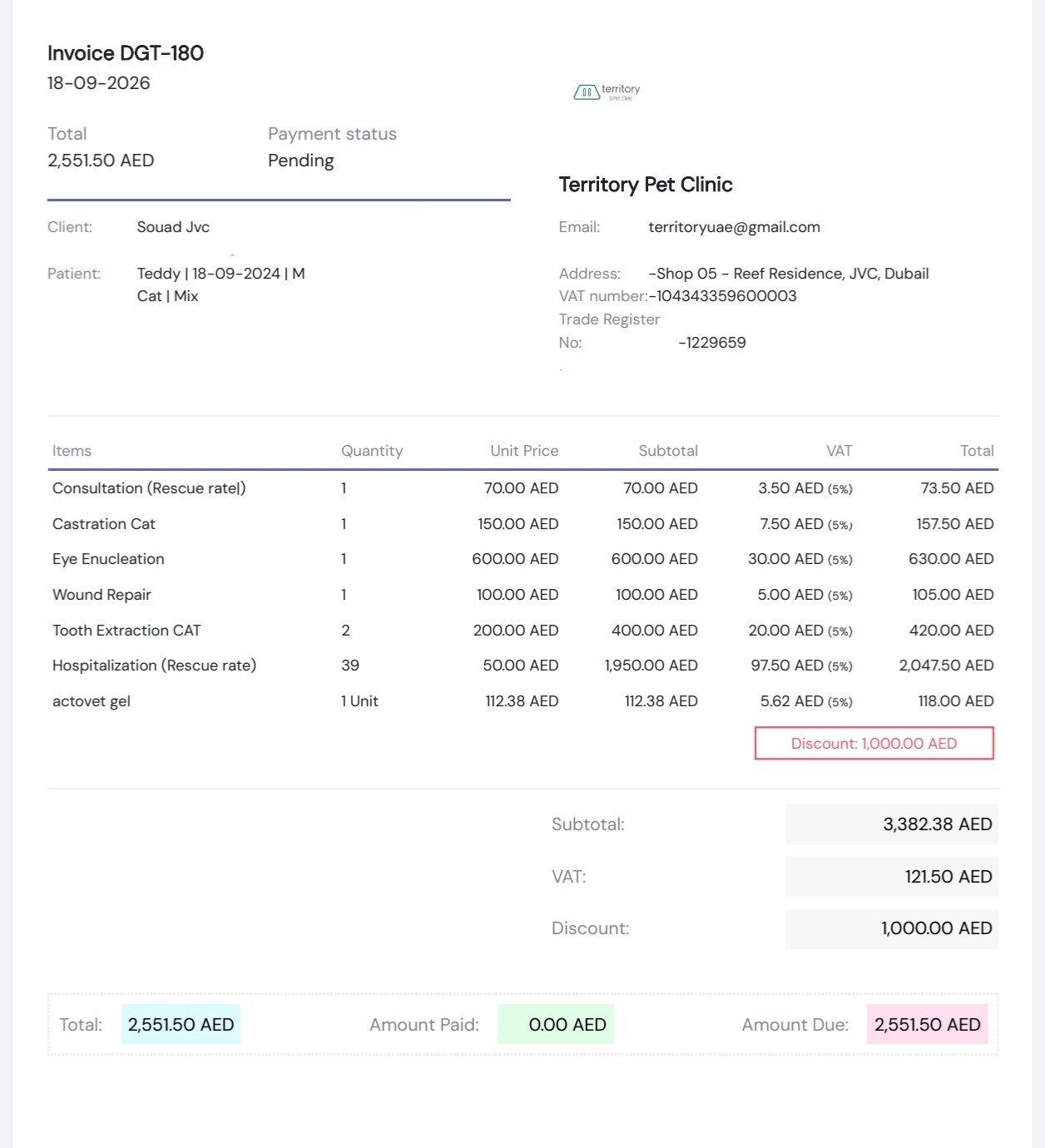Click the Territory Pet Clinic logo
The width and height of the screenshot is (1045, 1148).
click(x=607, y=92)
